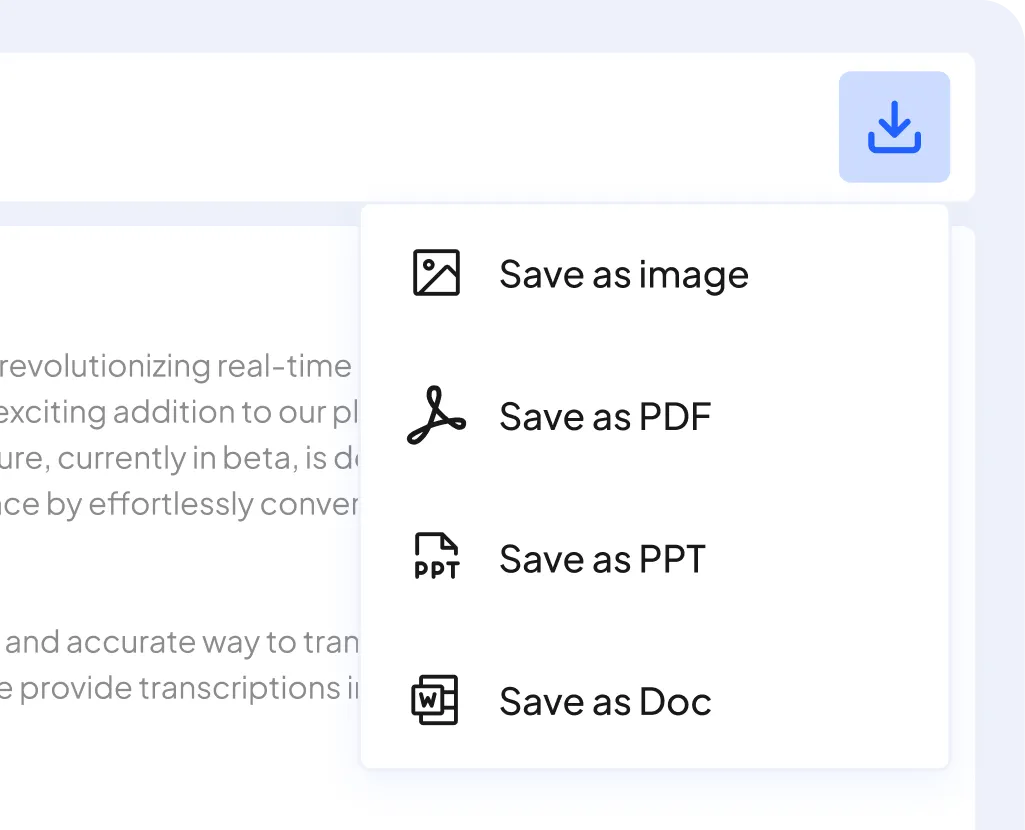Click the blue download icon button
1025x830 pixels.
coord(894,126)
